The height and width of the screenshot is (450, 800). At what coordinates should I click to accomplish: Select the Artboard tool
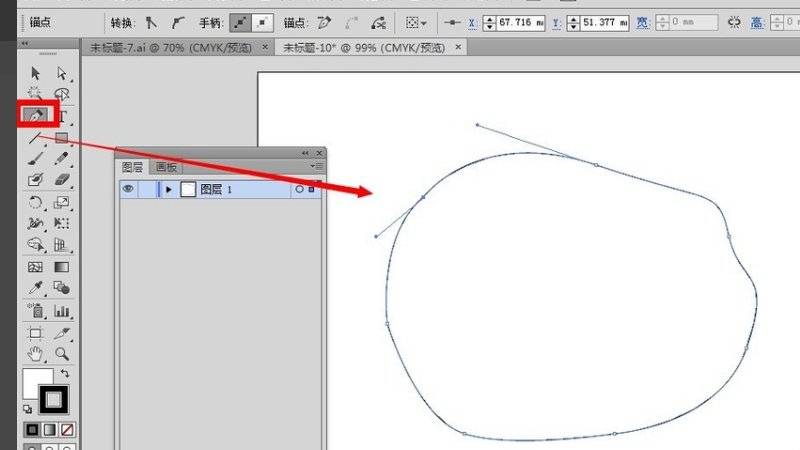point(35,333)
